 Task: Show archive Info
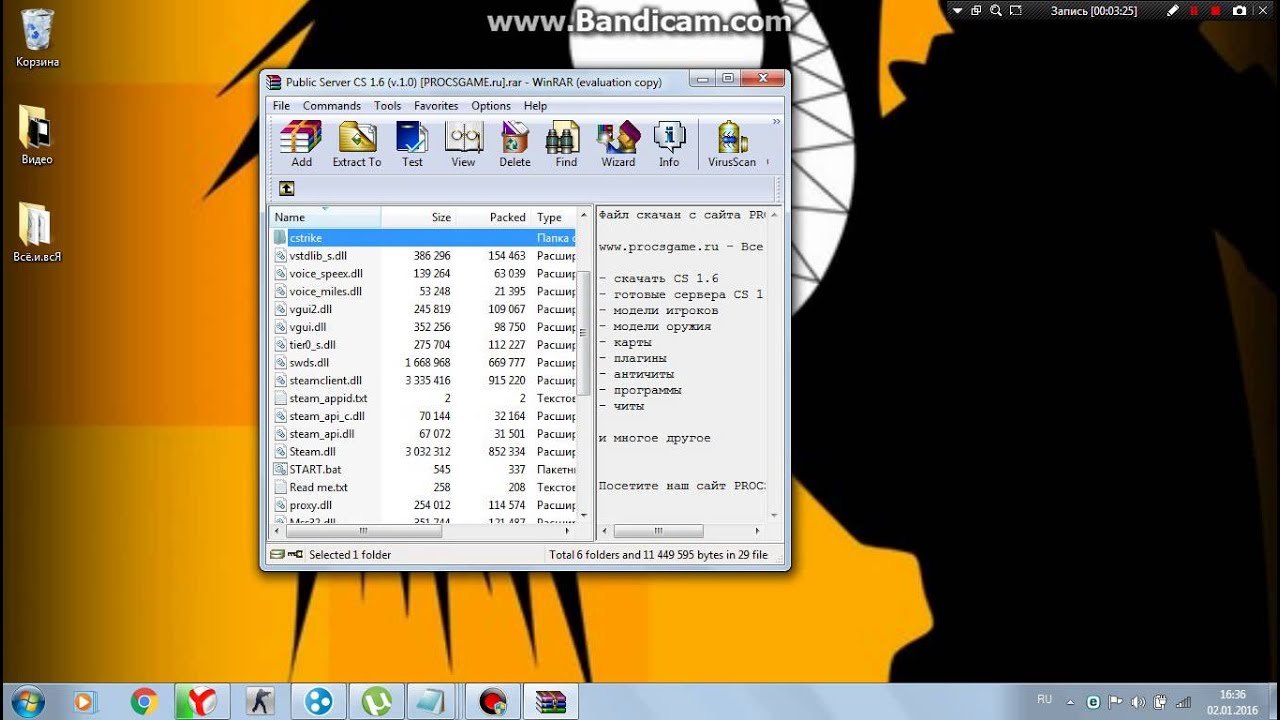(669, 144)
